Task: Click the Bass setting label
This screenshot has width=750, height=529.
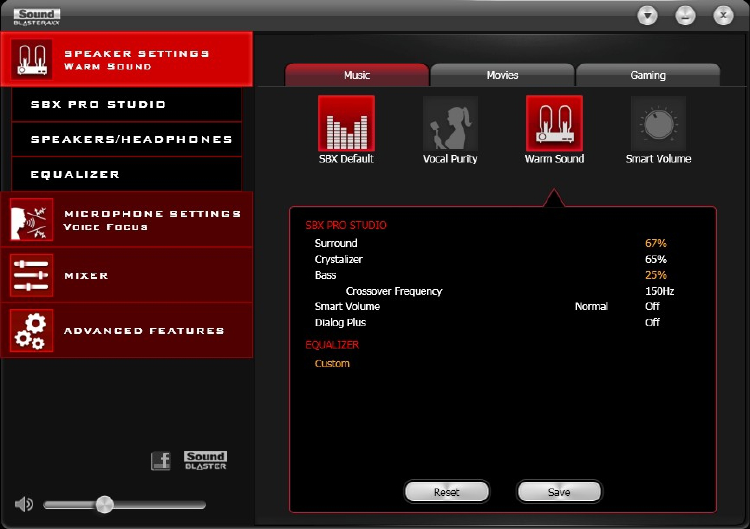Action: click(325, 275)
